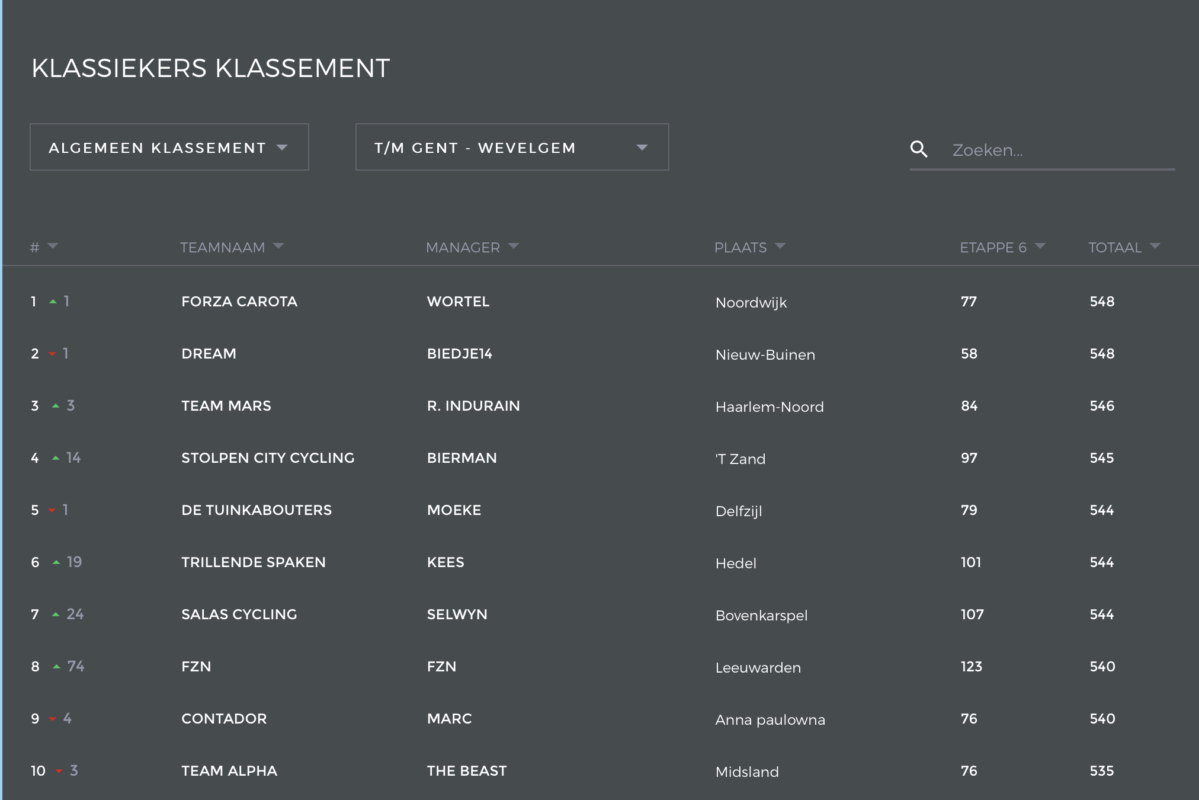Click the green up arrow in FZN row
Screen dimensions: 1199x800
point(56,666)
